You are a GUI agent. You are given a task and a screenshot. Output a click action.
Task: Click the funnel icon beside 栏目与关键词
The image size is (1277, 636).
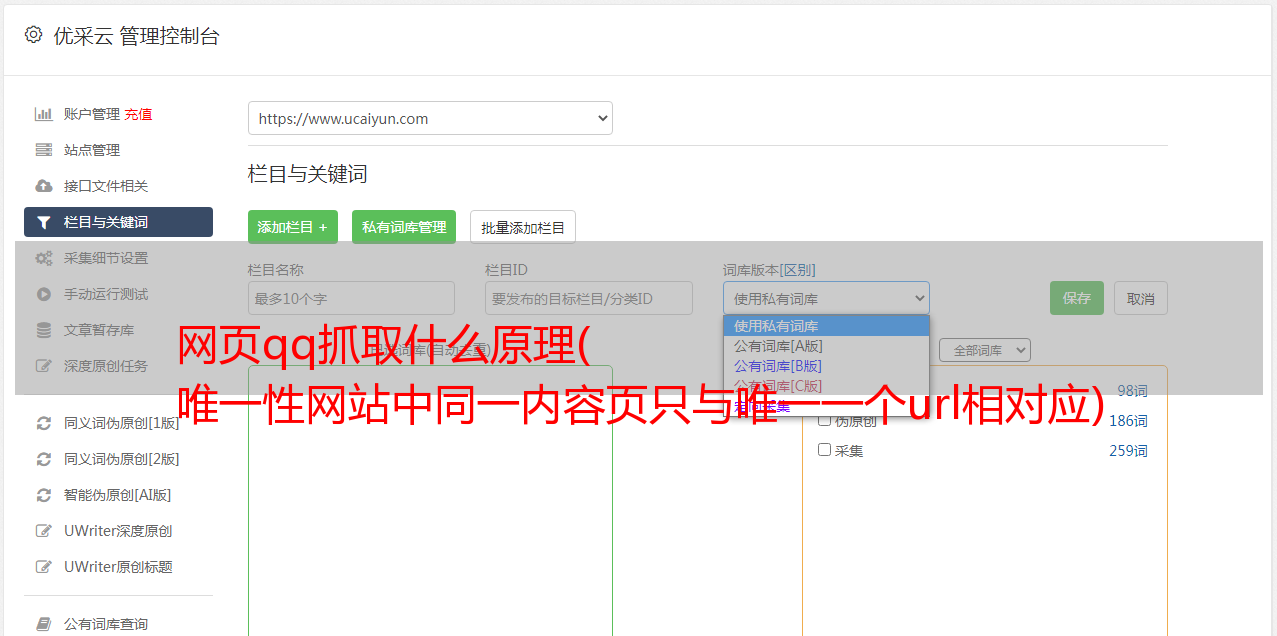(43, 222)
